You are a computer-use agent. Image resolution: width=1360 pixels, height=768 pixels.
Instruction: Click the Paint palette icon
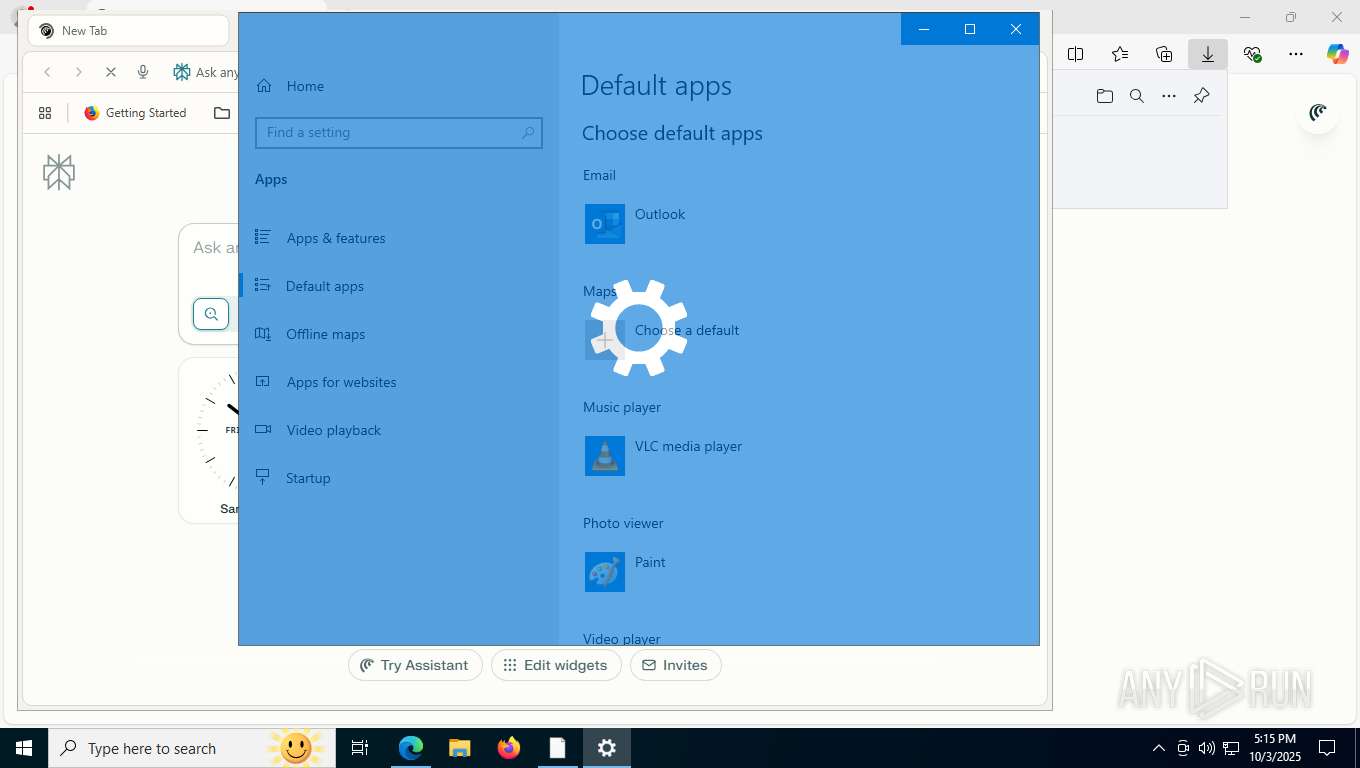click(x=605, y=572)
